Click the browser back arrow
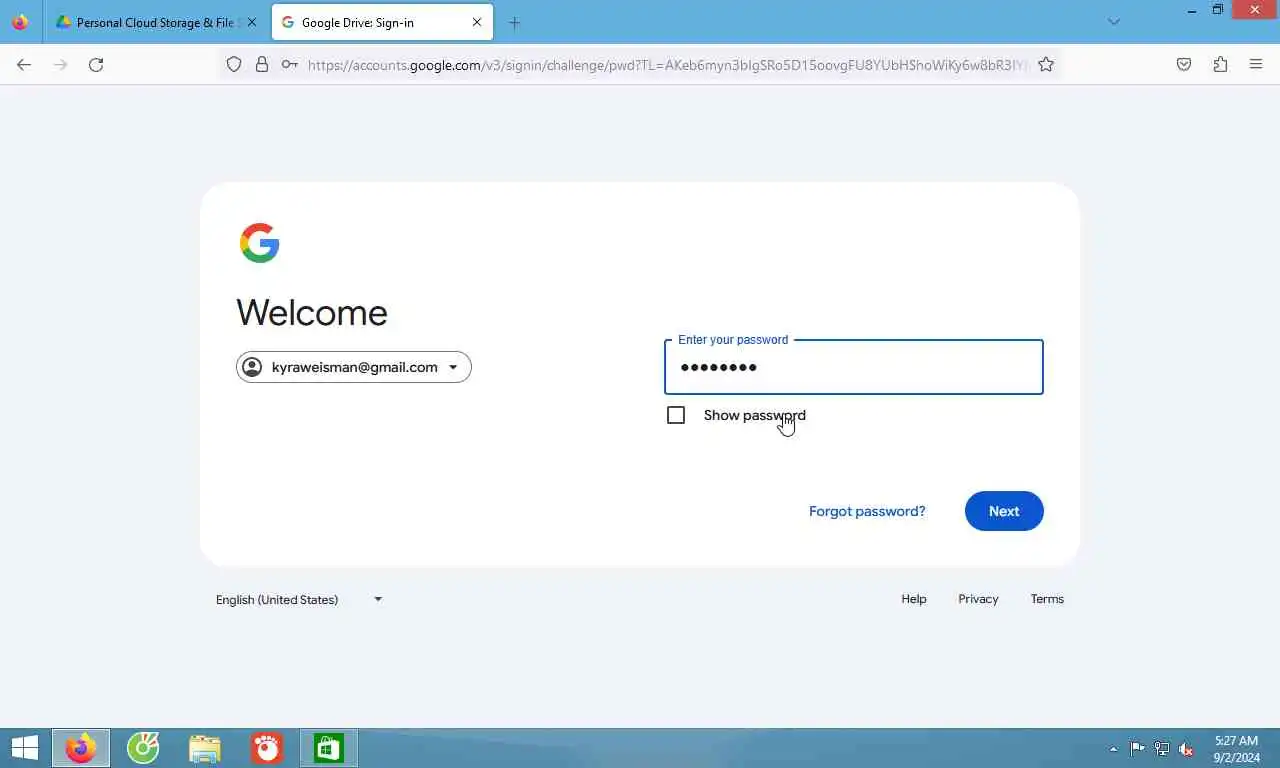Viewport: 1280px width, 768px height. tap(24, 64)
